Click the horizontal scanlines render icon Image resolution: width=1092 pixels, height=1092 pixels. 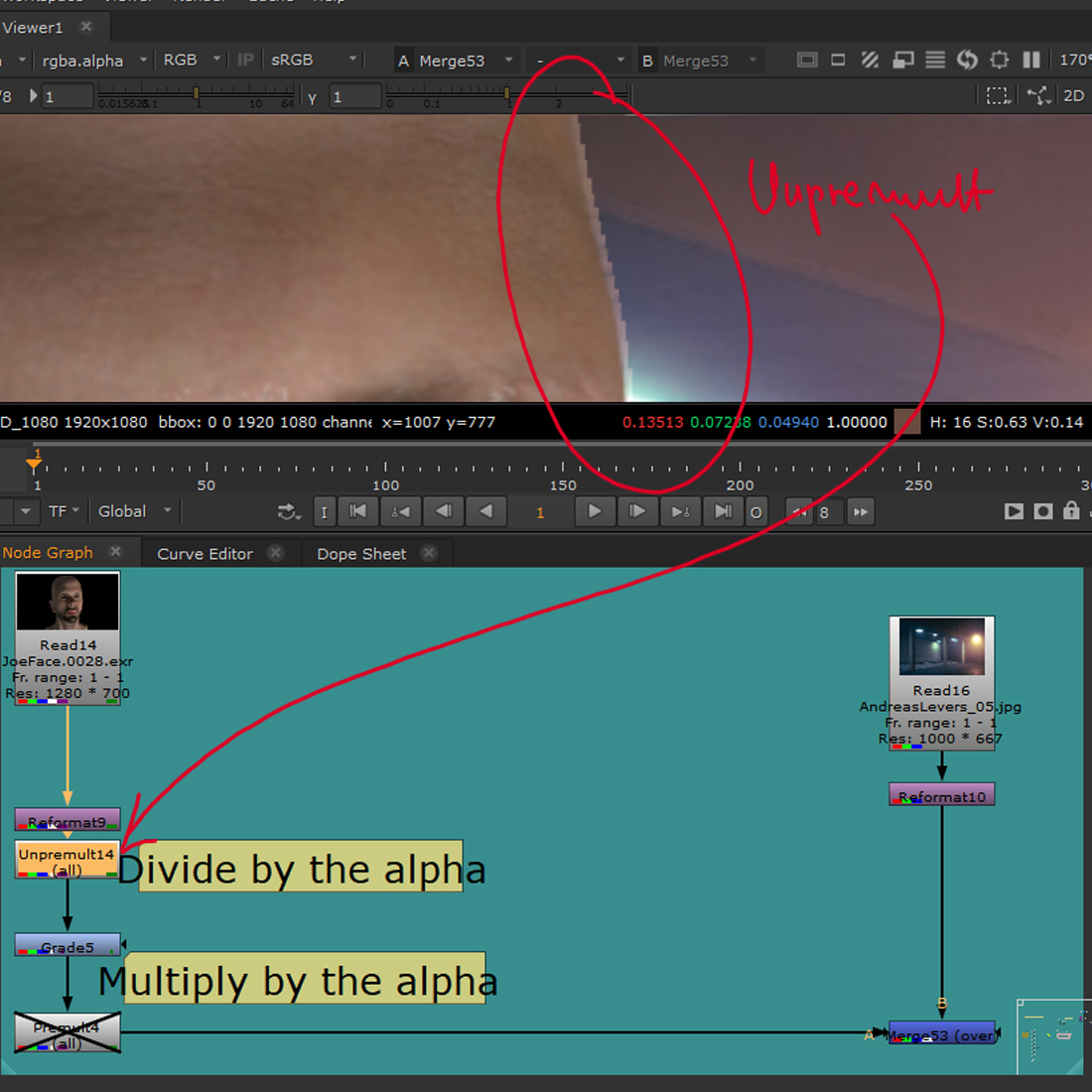pyautogui.click(x=934, y=60)
